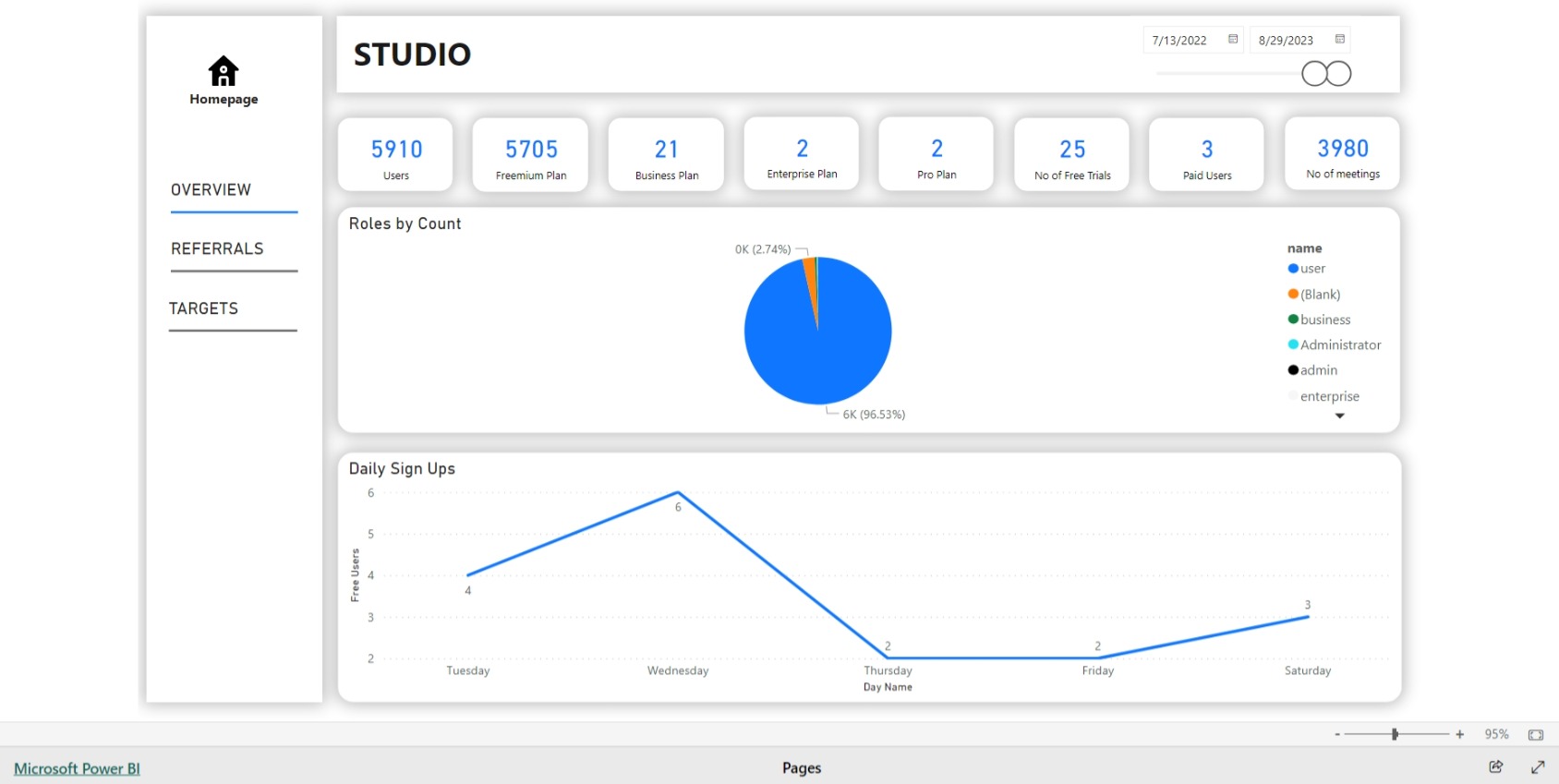Select the enterprise legend entry
Viewport: 1559px width, 784px height.
pos(1323,396)
